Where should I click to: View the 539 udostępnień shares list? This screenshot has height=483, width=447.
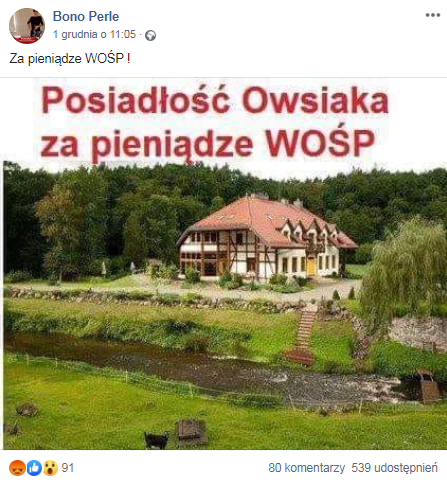[394, 468]
